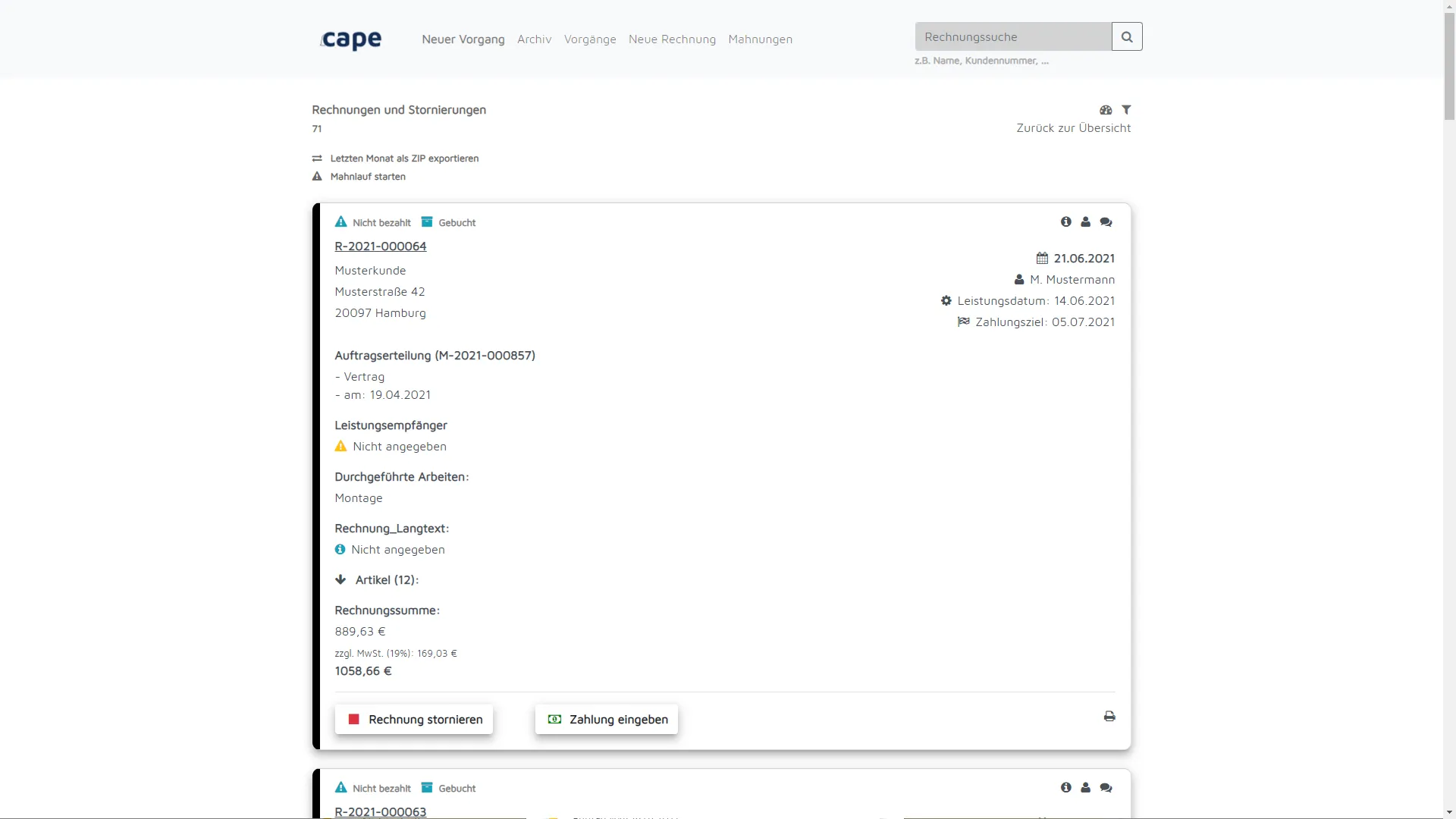Open Neuer Vorgang in navigation

tap(463, 39)
